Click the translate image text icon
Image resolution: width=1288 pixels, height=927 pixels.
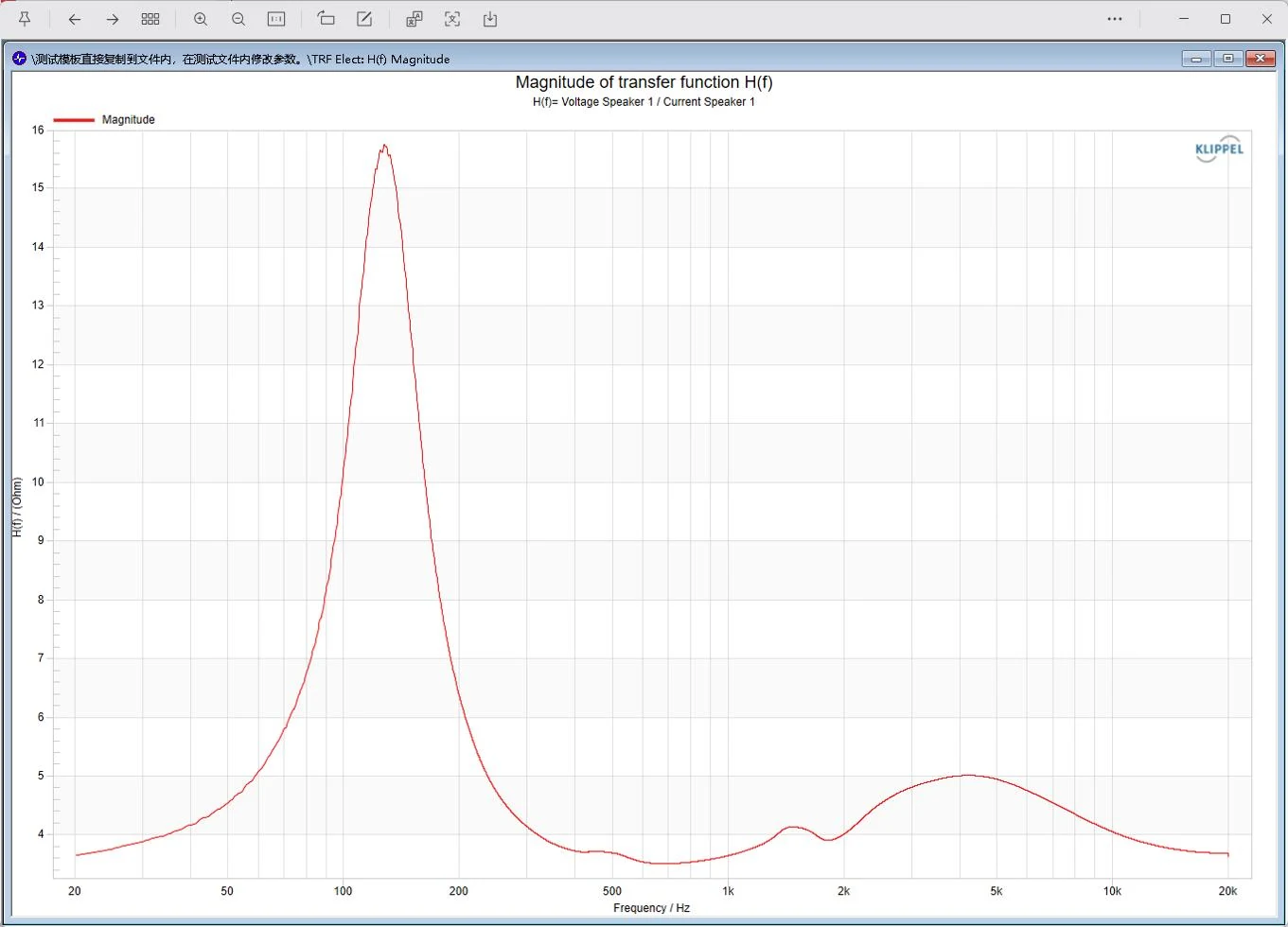[415, 19]
